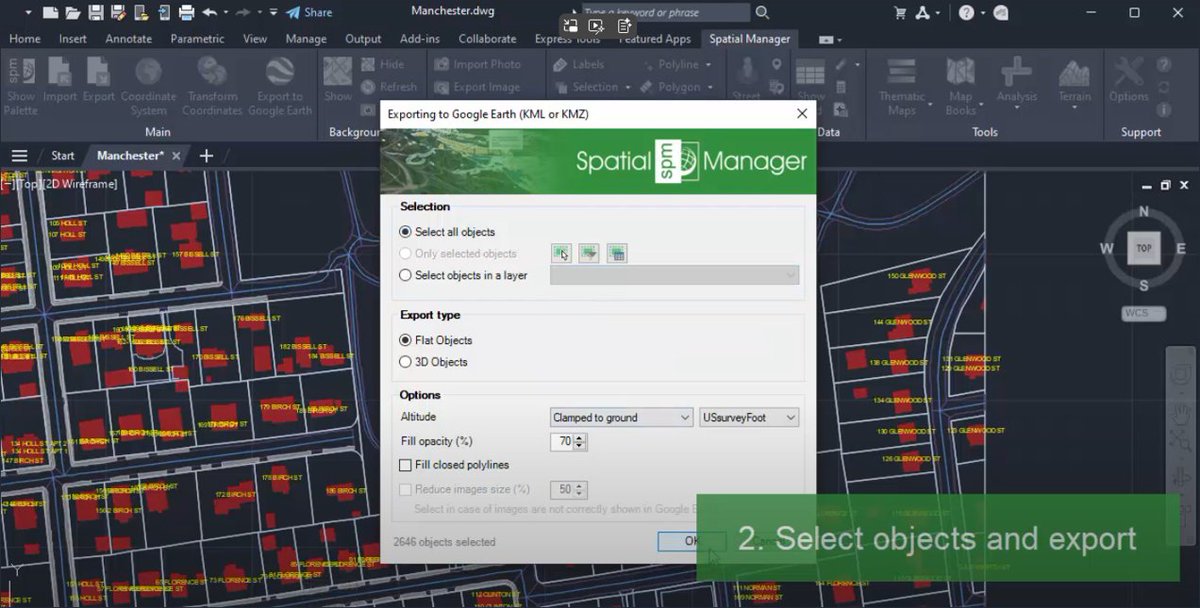Open the Annotate ribbon tab
Image resolution: width=1200 pixels, height=608 pixels.
[x=129, y=39]
